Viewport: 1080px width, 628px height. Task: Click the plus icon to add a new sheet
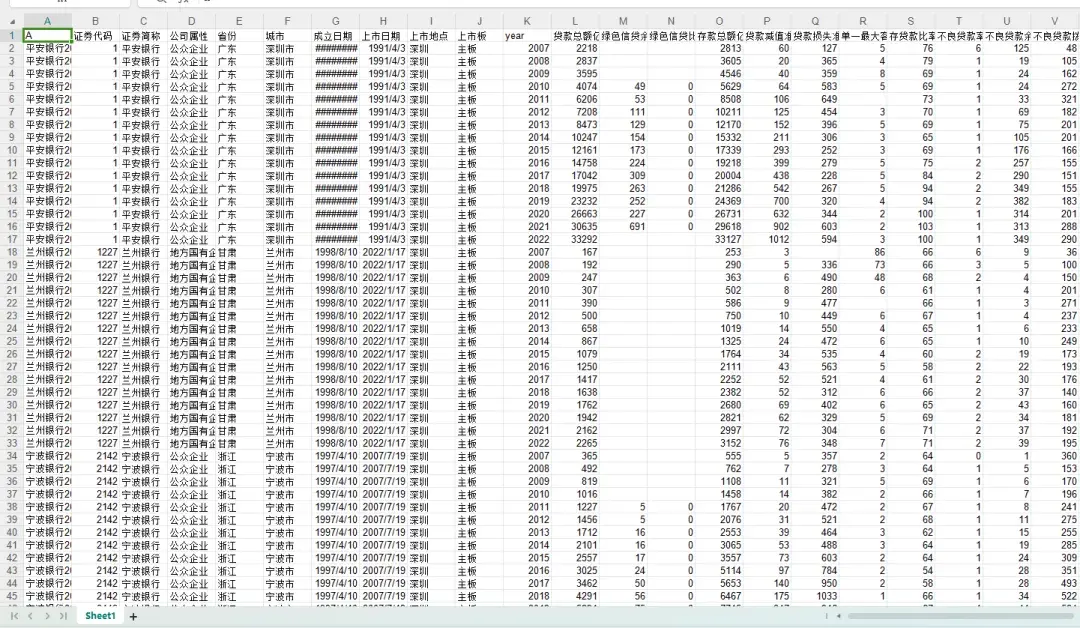coord(133,616)
